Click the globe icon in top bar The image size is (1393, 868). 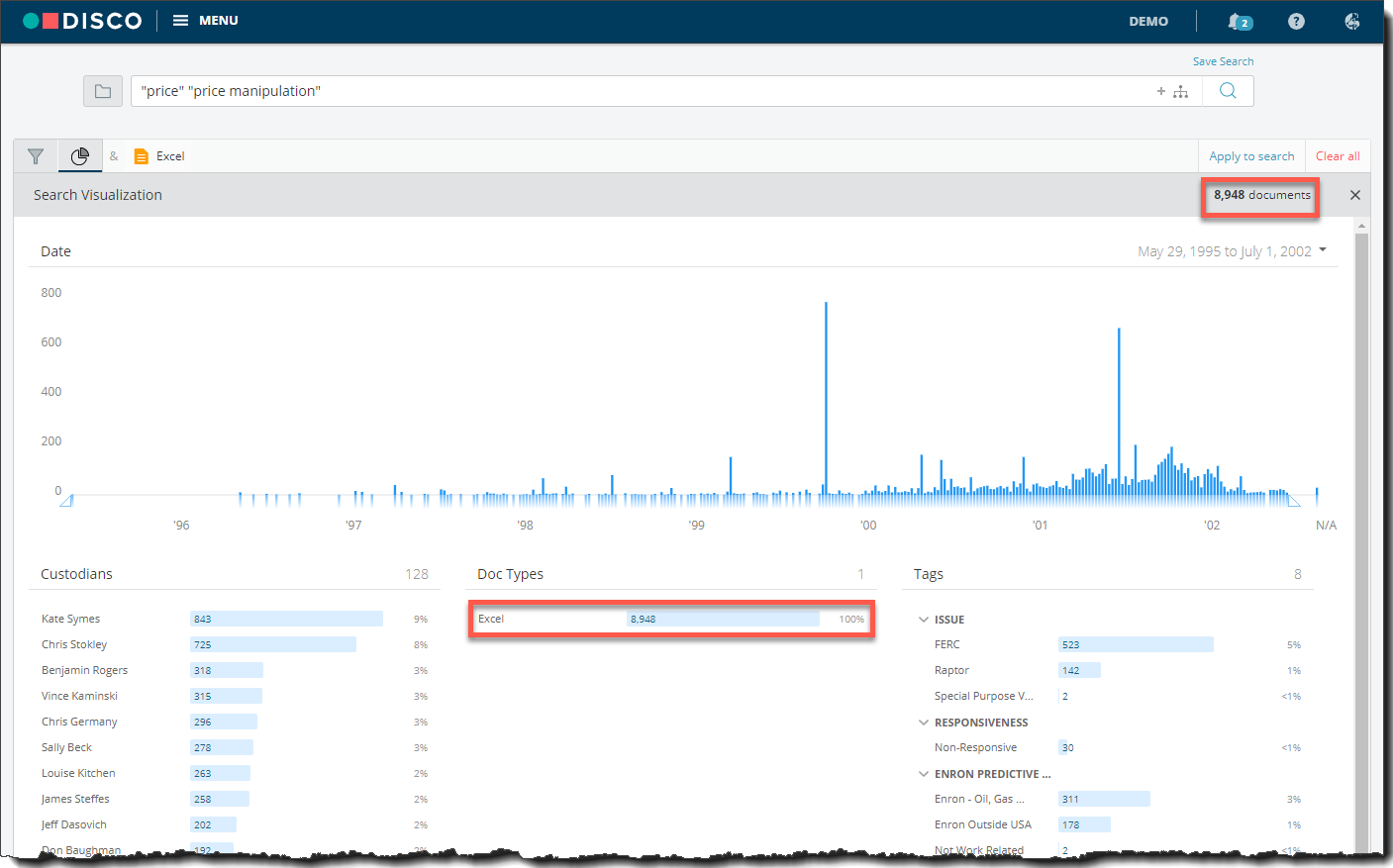coord(1351,21)
